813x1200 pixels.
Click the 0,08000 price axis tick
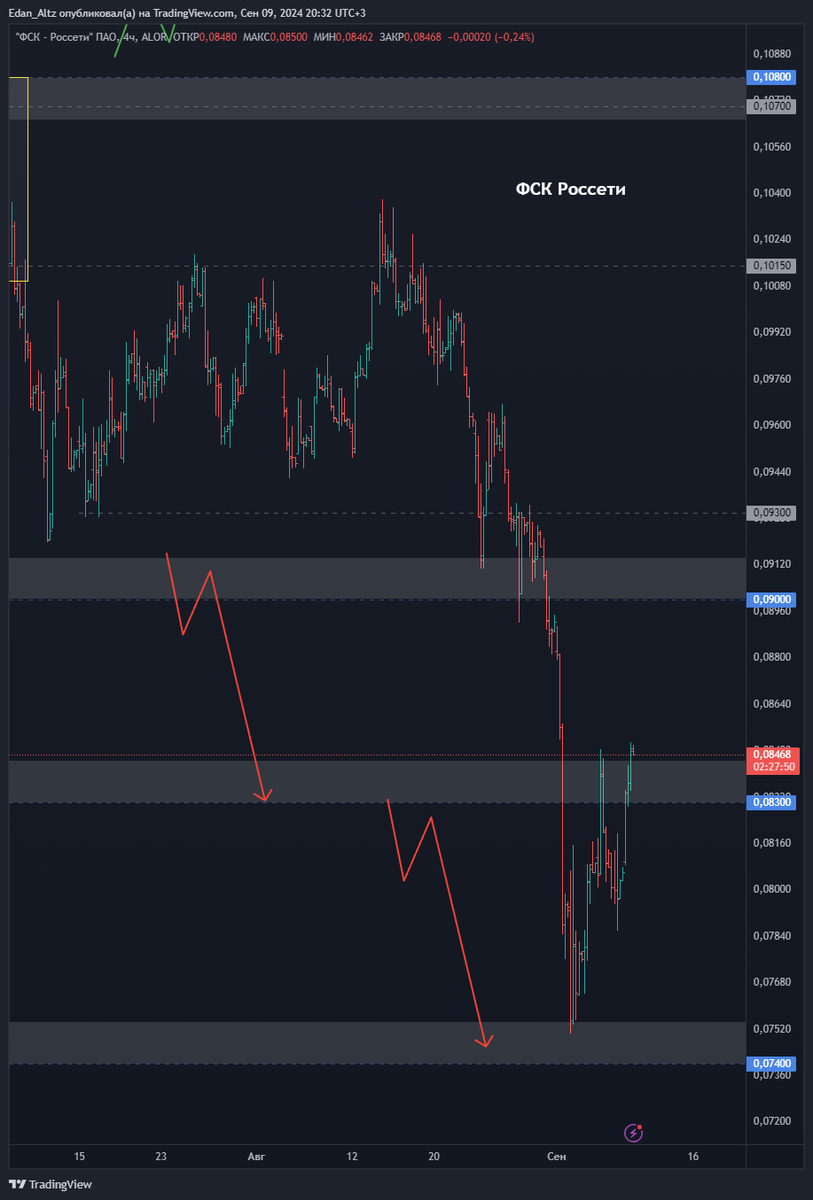(x=771, y=889)
